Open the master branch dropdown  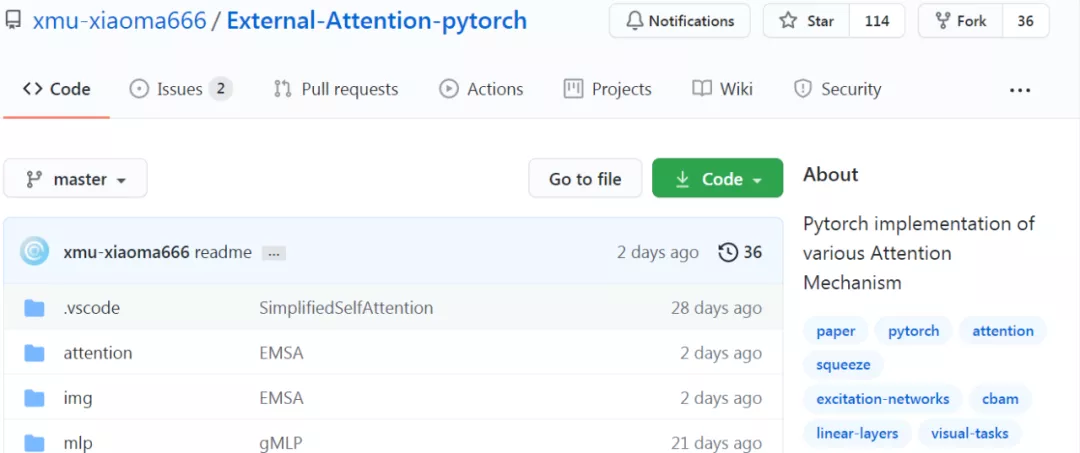(75, 179)
